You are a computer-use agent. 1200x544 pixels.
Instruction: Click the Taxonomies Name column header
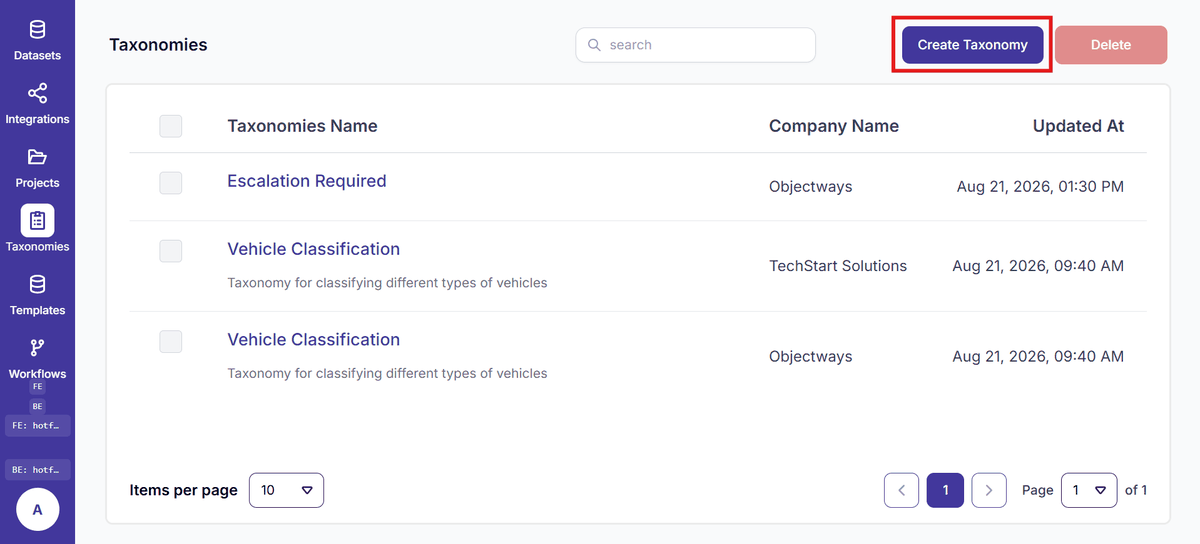[302, 126]
